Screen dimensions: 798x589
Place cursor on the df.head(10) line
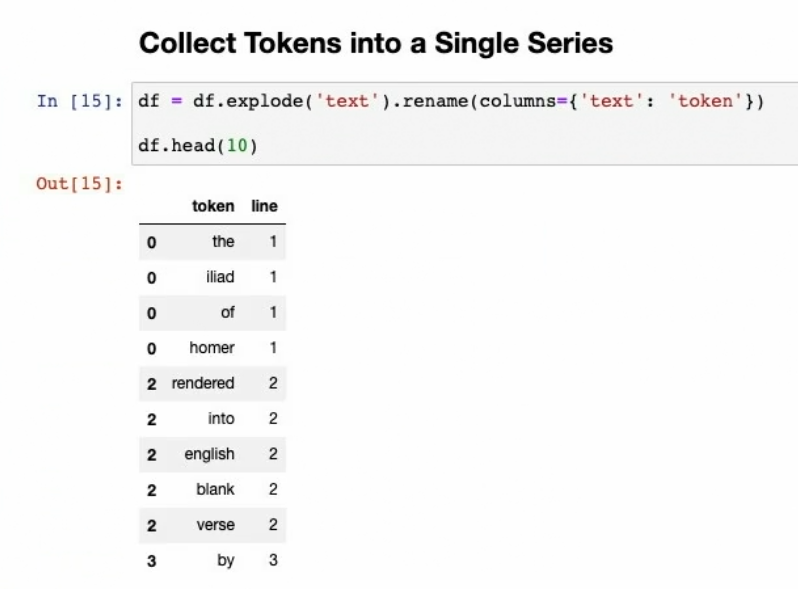(x=198, y=146)
